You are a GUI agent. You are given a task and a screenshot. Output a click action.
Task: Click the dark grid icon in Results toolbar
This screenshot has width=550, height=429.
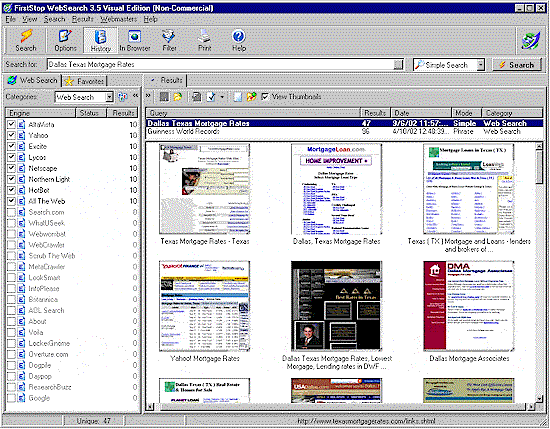pyautogui.click(x=164, y=96)
